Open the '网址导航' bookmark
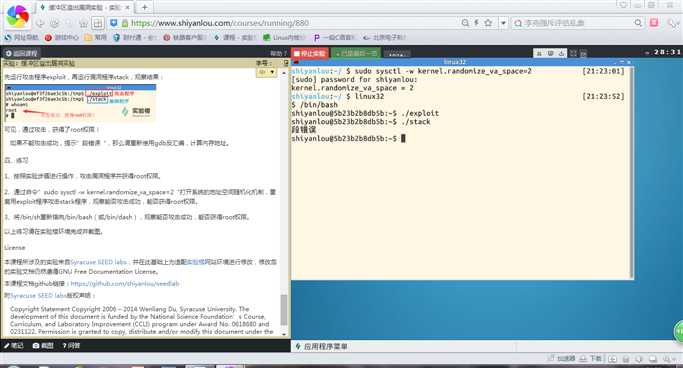683x368 pixels. pos(22,37)
